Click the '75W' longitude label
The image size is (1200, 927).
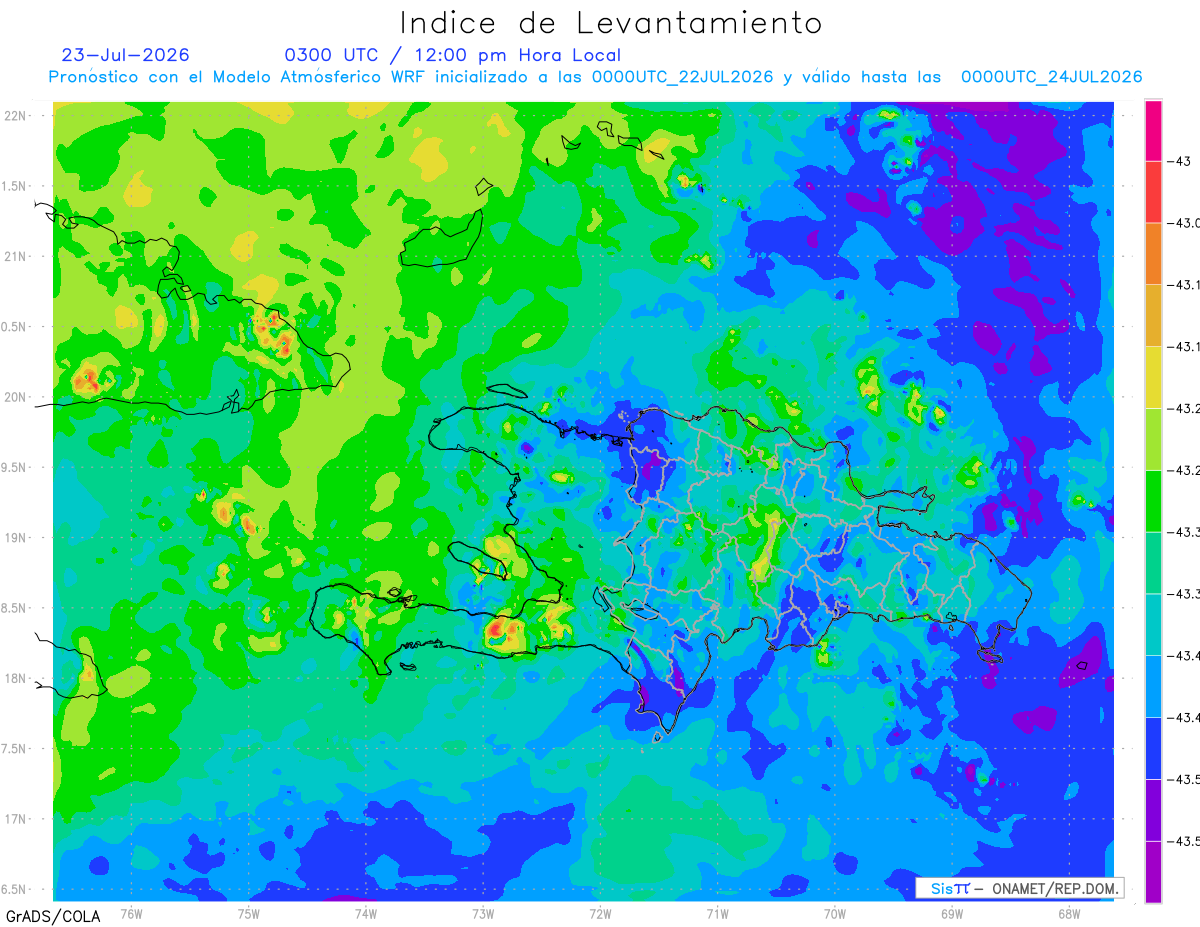248,914
